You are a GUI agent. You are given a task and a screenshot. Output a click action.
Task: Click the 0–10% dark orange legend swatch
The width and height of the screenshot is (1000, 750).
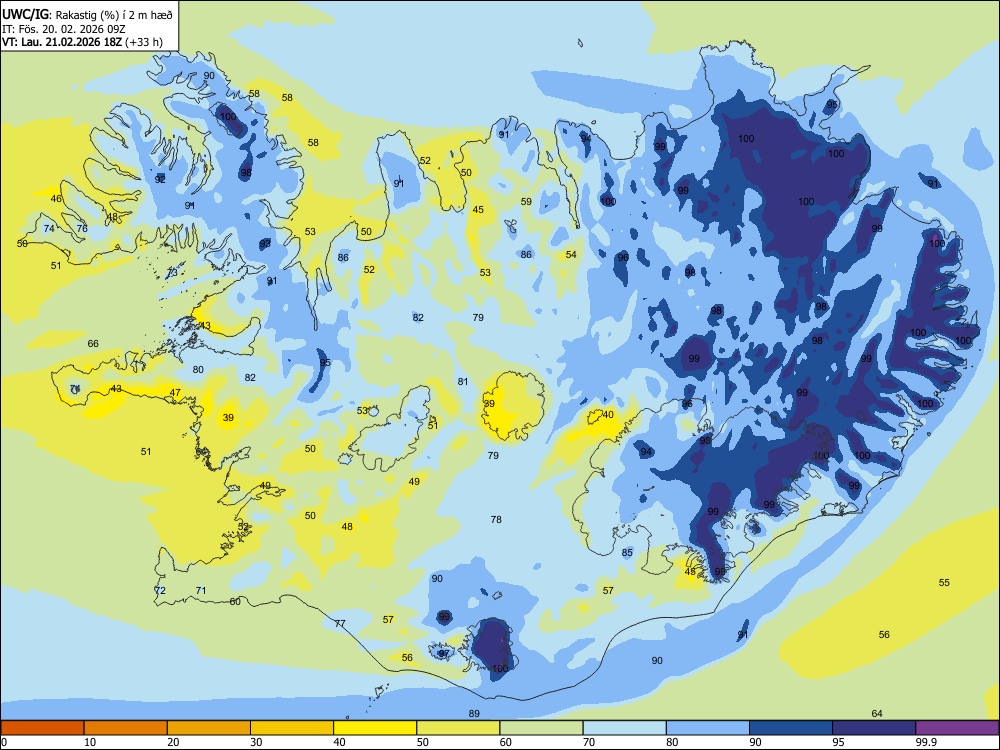coord(42,728)
